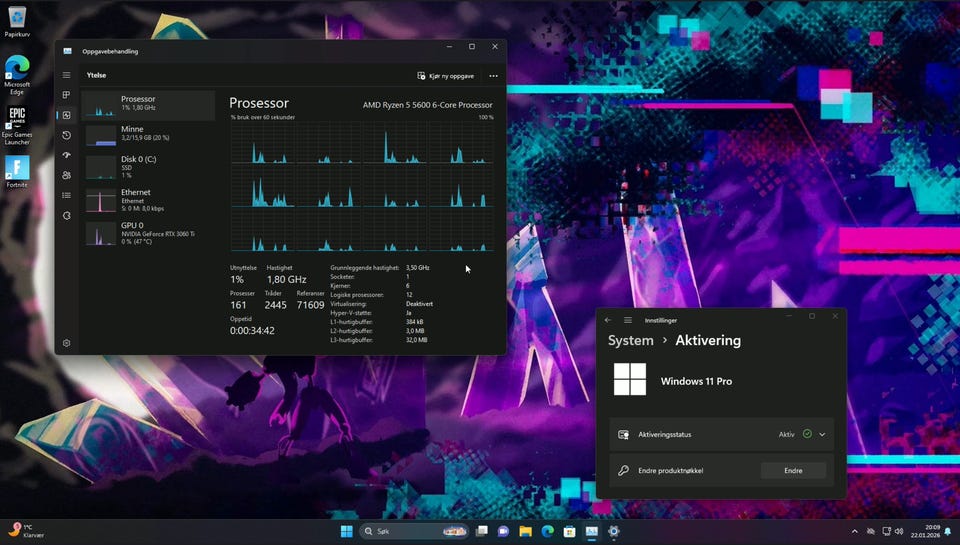Select GPU 0 in the performance list
This screenshot has height=545, width=960.
click(147, 232)
